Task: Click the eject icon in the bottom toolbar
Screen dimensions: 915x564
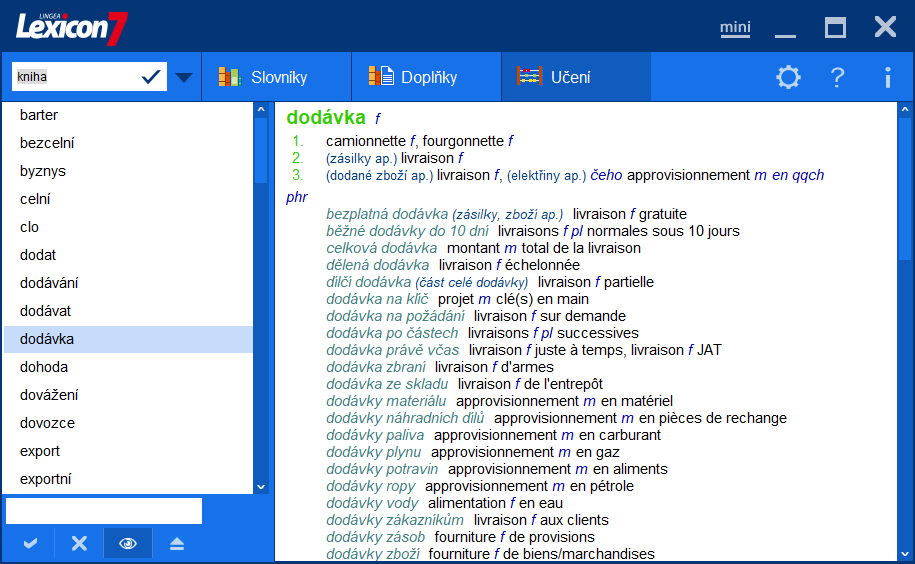Action: point(176,543)
